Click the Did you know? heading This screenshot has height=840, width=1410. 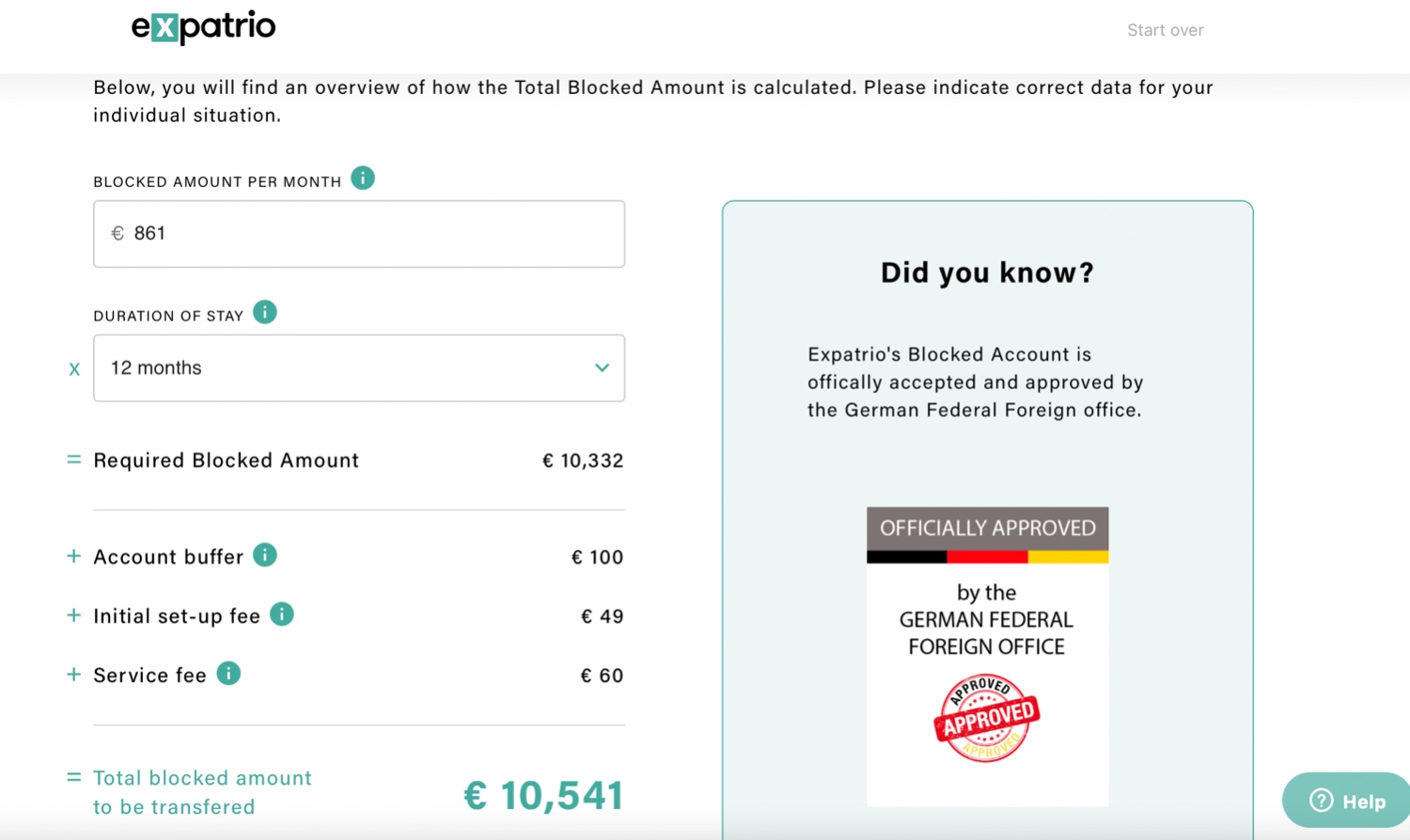(x=987, y=272)
